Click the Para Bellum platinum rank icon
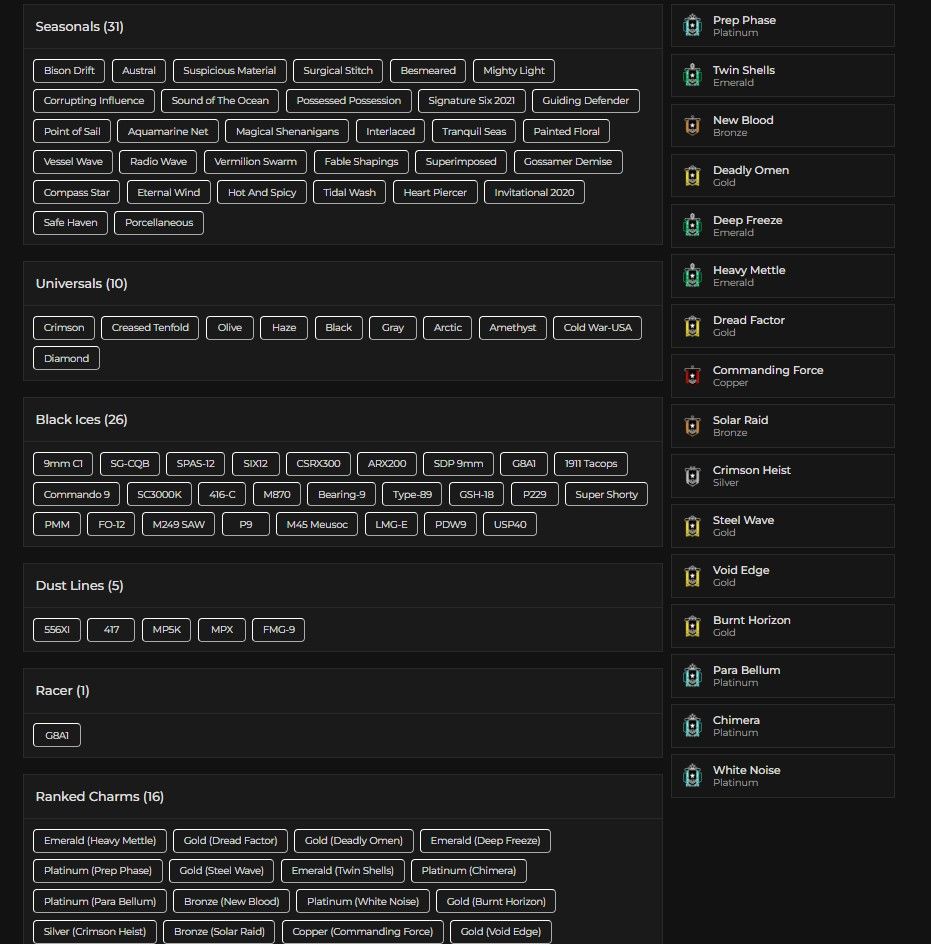 coord(693,675)
